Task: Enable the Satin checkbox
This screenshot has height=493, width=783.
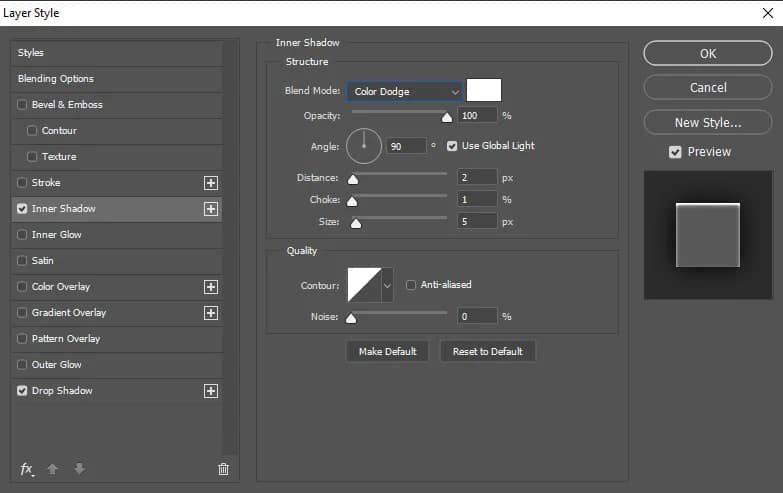Action: coord(22,260)
